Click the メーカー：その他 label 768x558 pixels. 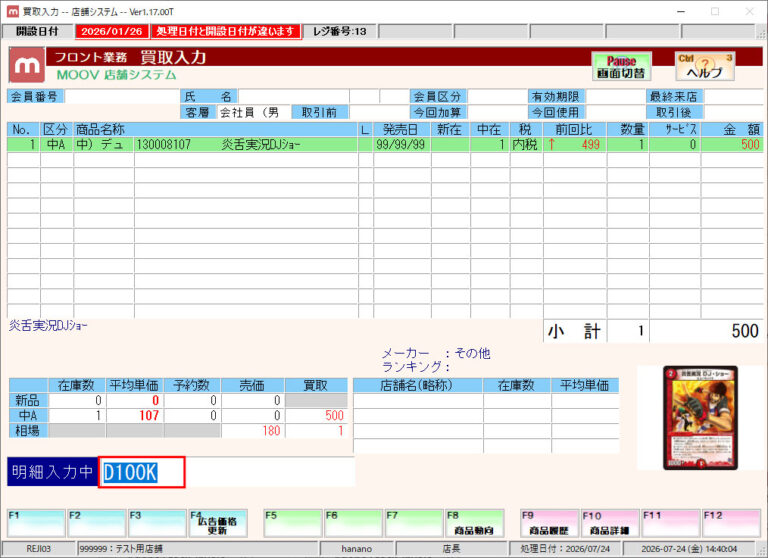pyautogui.click(x=436, y=353)
